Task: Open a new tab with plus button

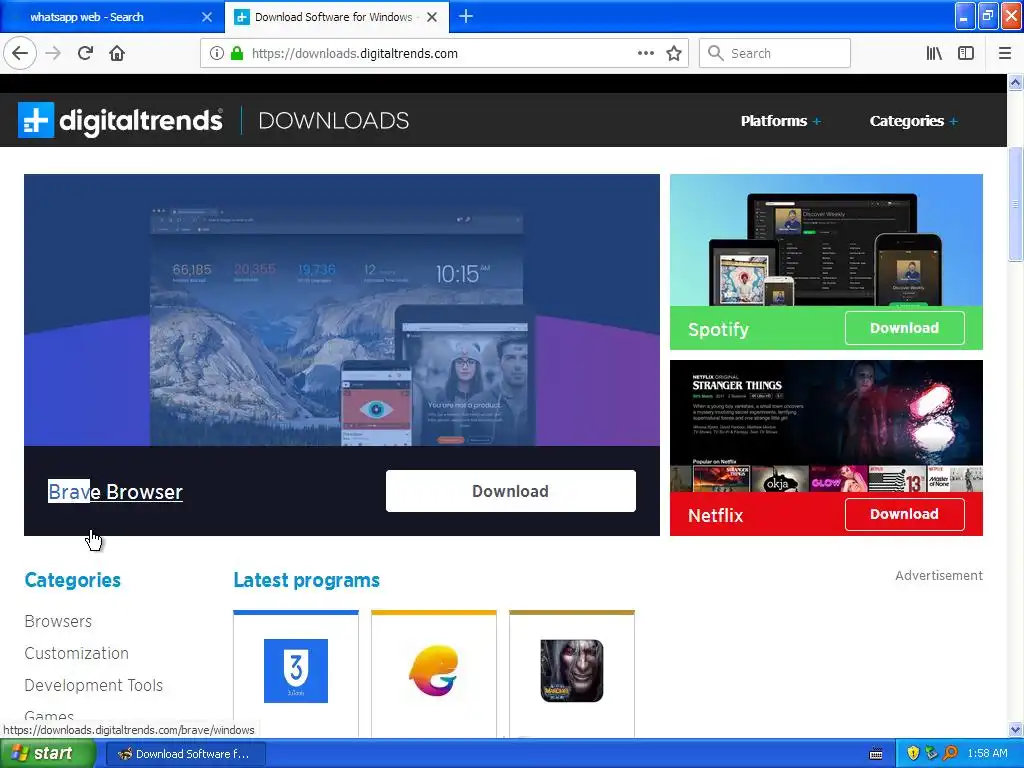Action: point(466,17)
